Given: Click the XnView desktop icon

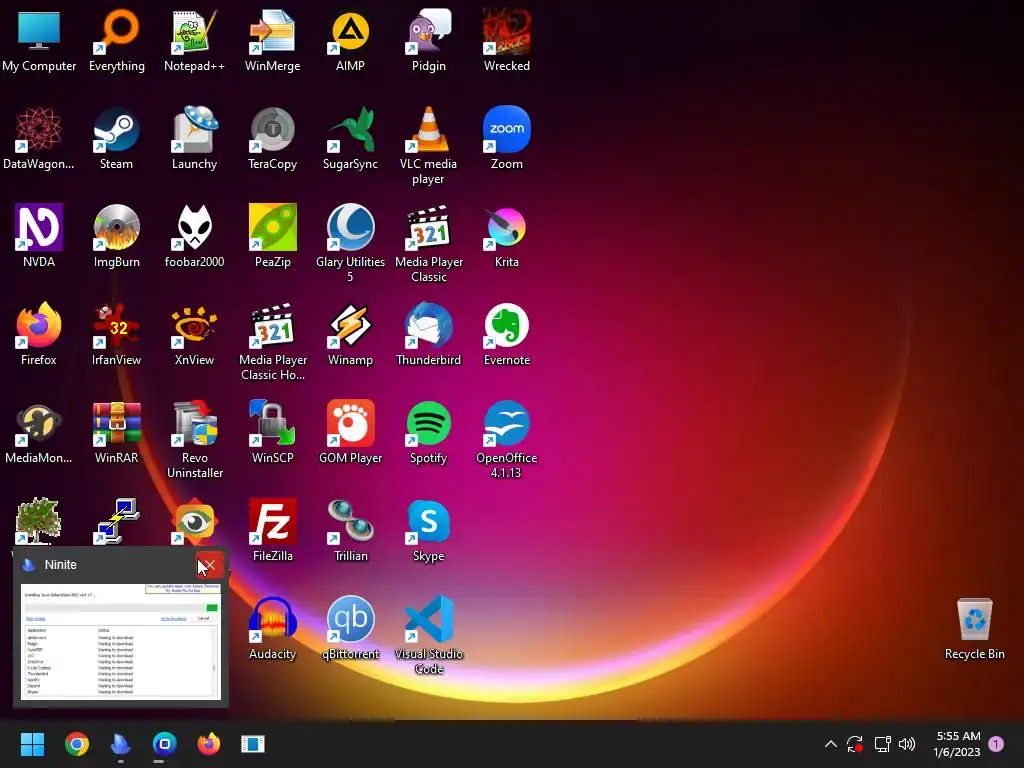Looking at the screenshot, I should pyautogui.click(x=194, y=334).
